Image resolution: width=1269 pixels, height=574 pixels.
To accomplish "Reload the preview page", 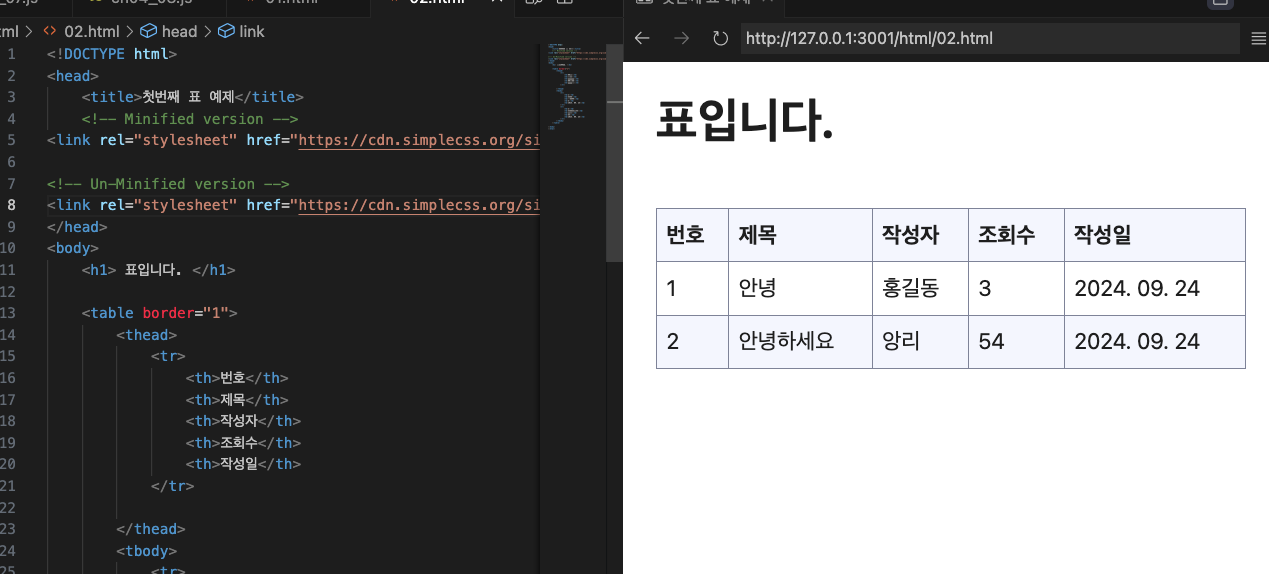I will click(x=720, y=38).
